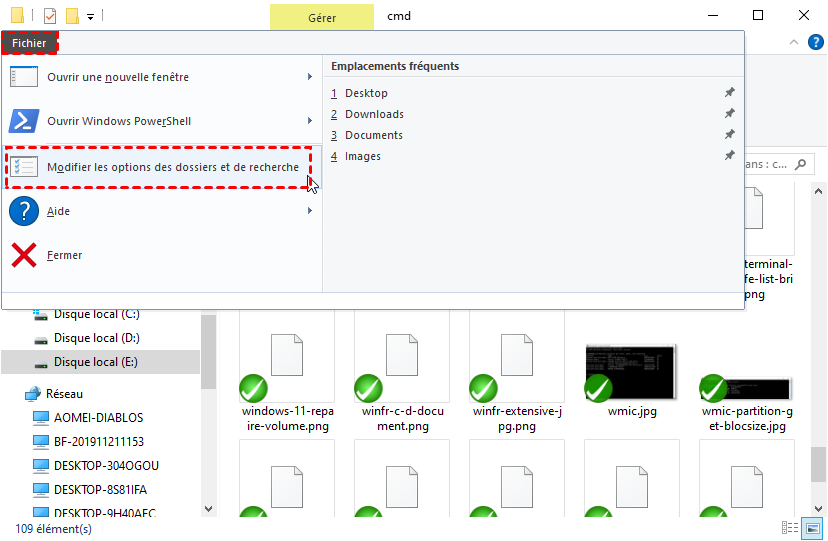Click the red X Fermer icon
828x541 pixels.
pyautogui.click(x=23, y=256)
